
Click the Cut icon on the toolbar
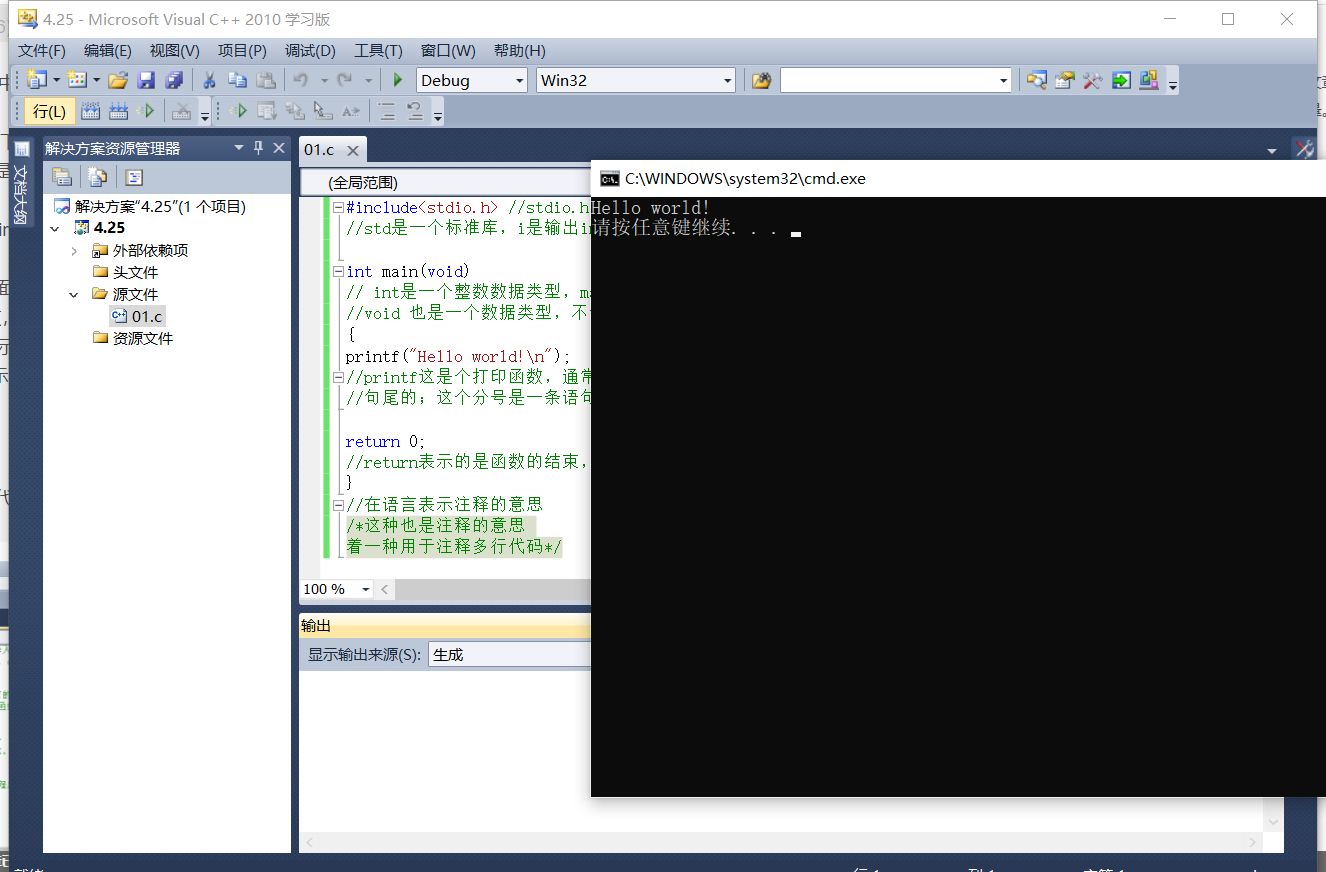click(x=209, y=80)
